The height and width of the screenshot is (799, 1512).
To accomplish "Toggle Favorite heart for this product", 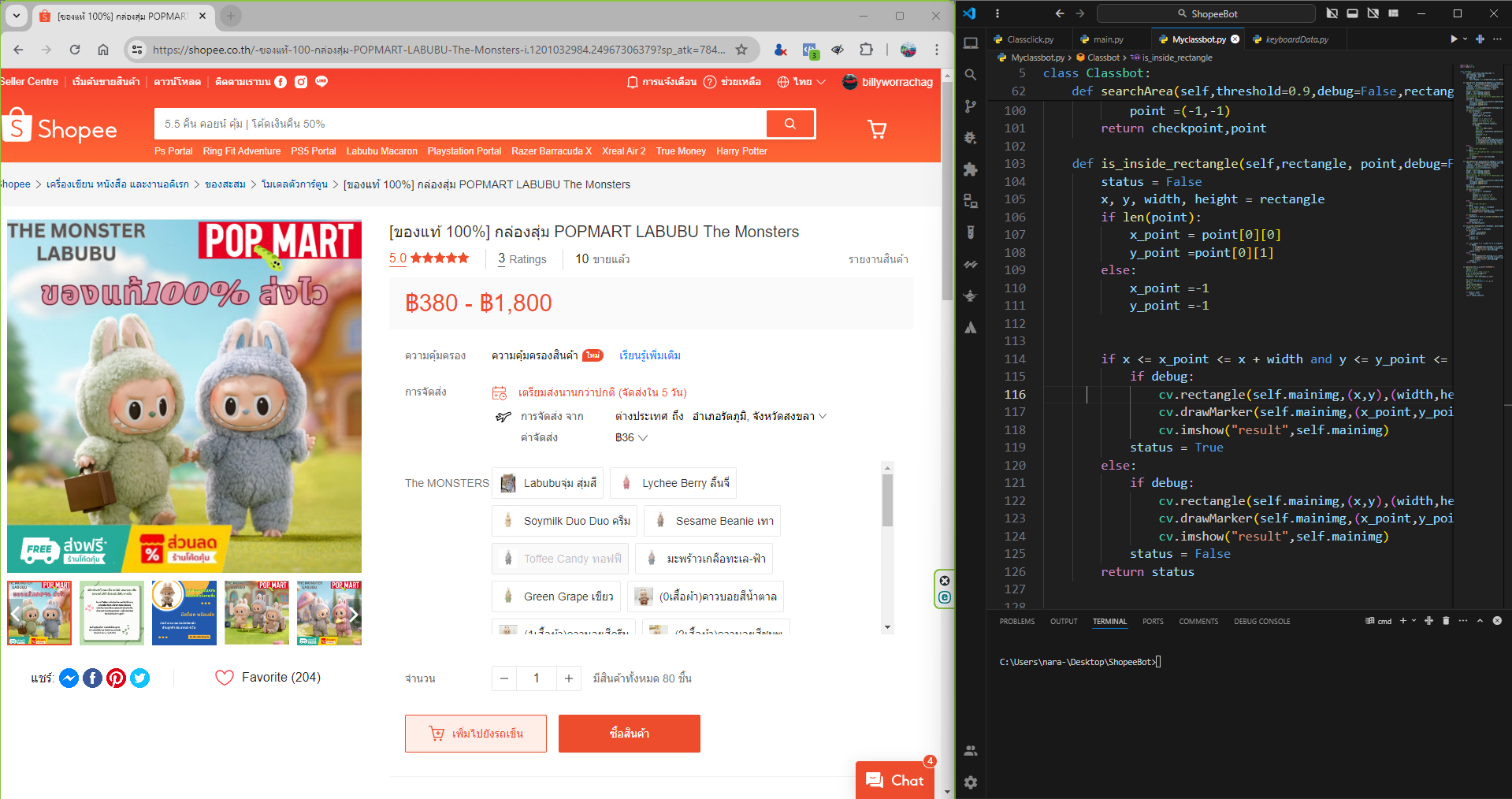I will 225,678.
